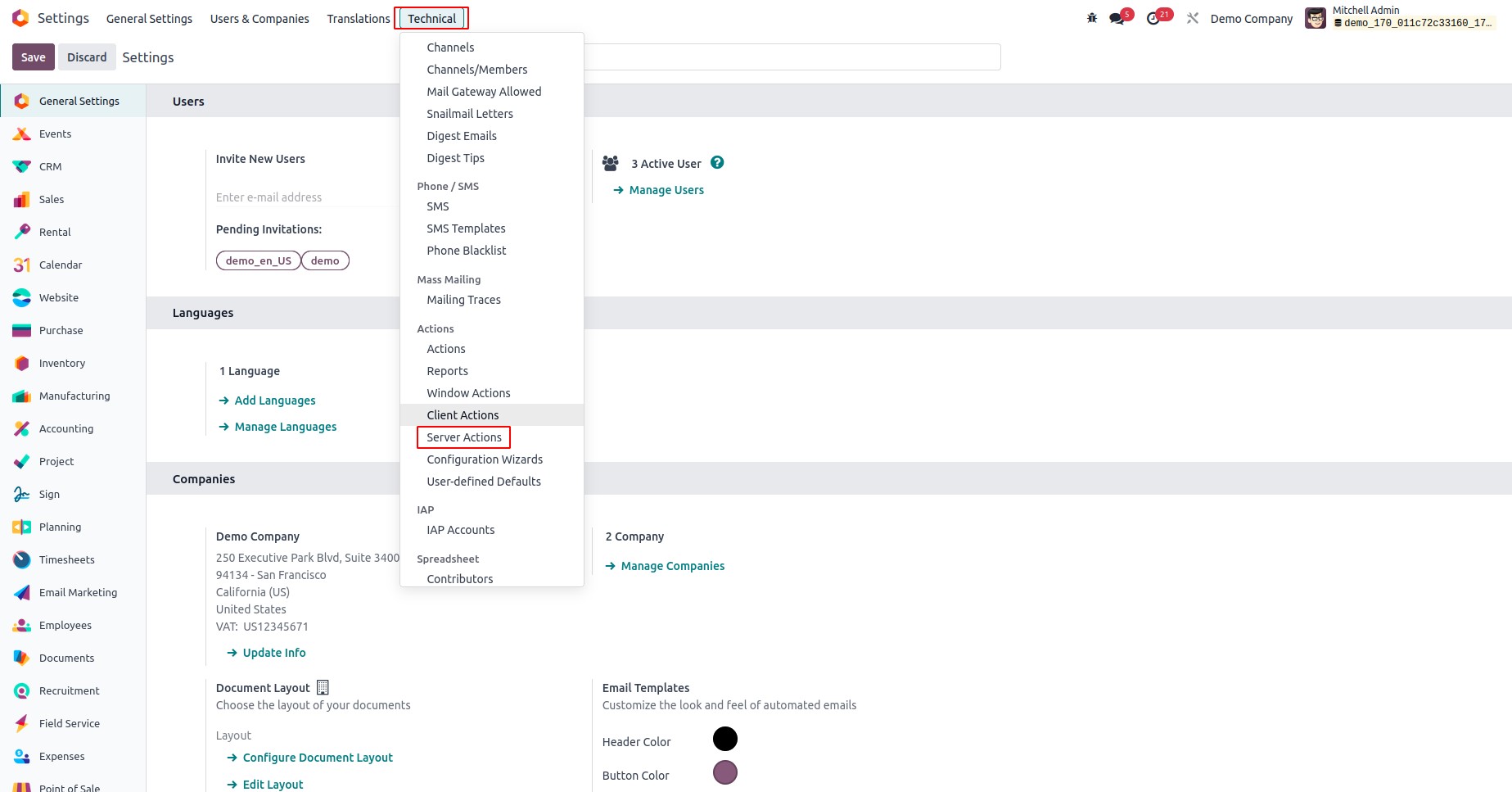Pick the purple Button Color swatch

[725, 772]
